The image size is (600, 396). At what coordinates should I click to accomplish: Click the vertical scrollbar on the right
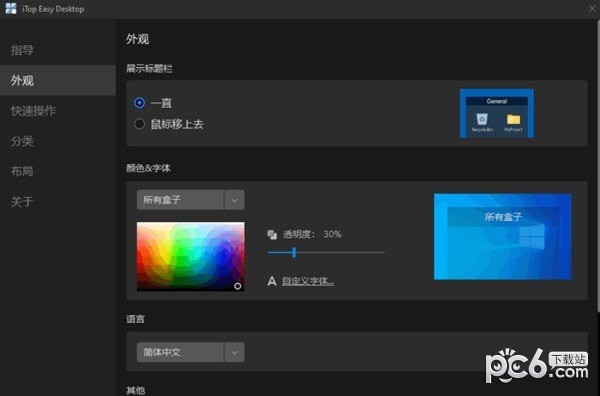[x=598, y=165]
